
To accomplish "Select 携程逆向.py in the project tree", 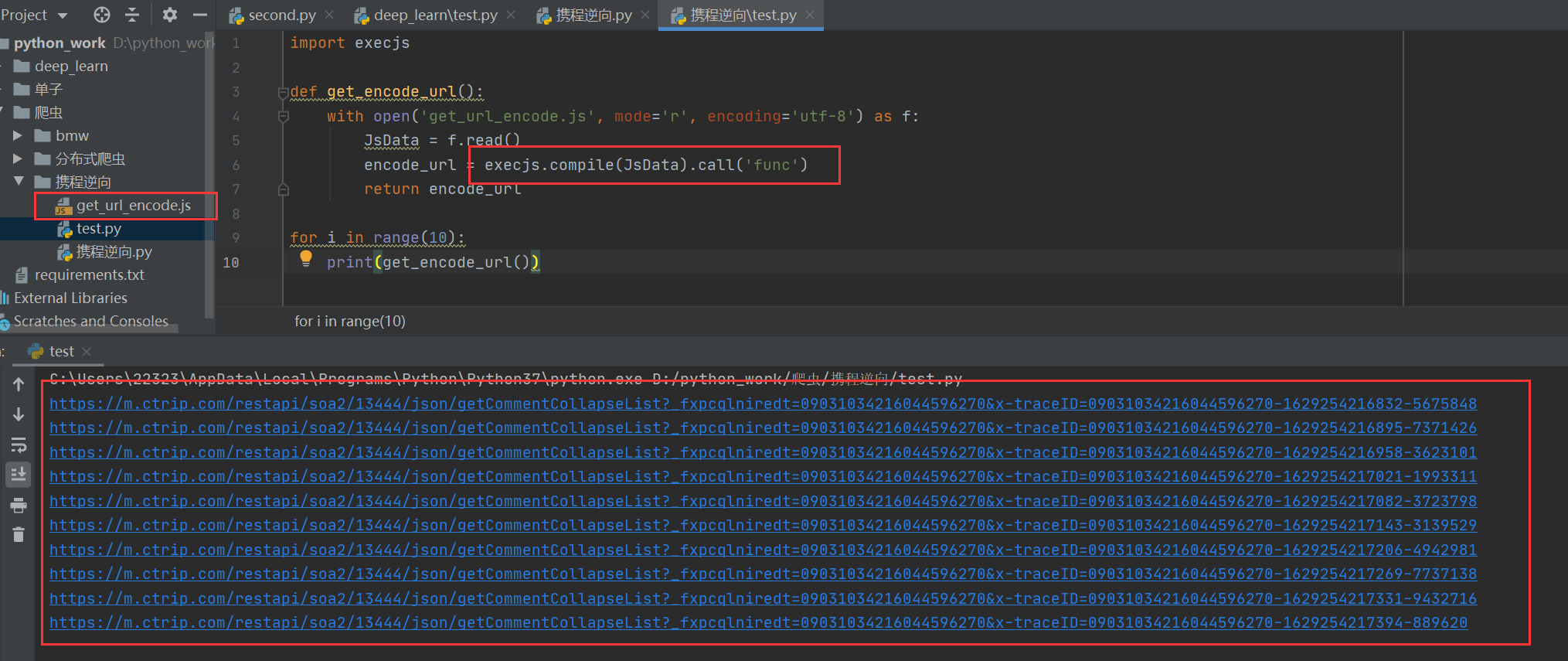I will 114,252.
